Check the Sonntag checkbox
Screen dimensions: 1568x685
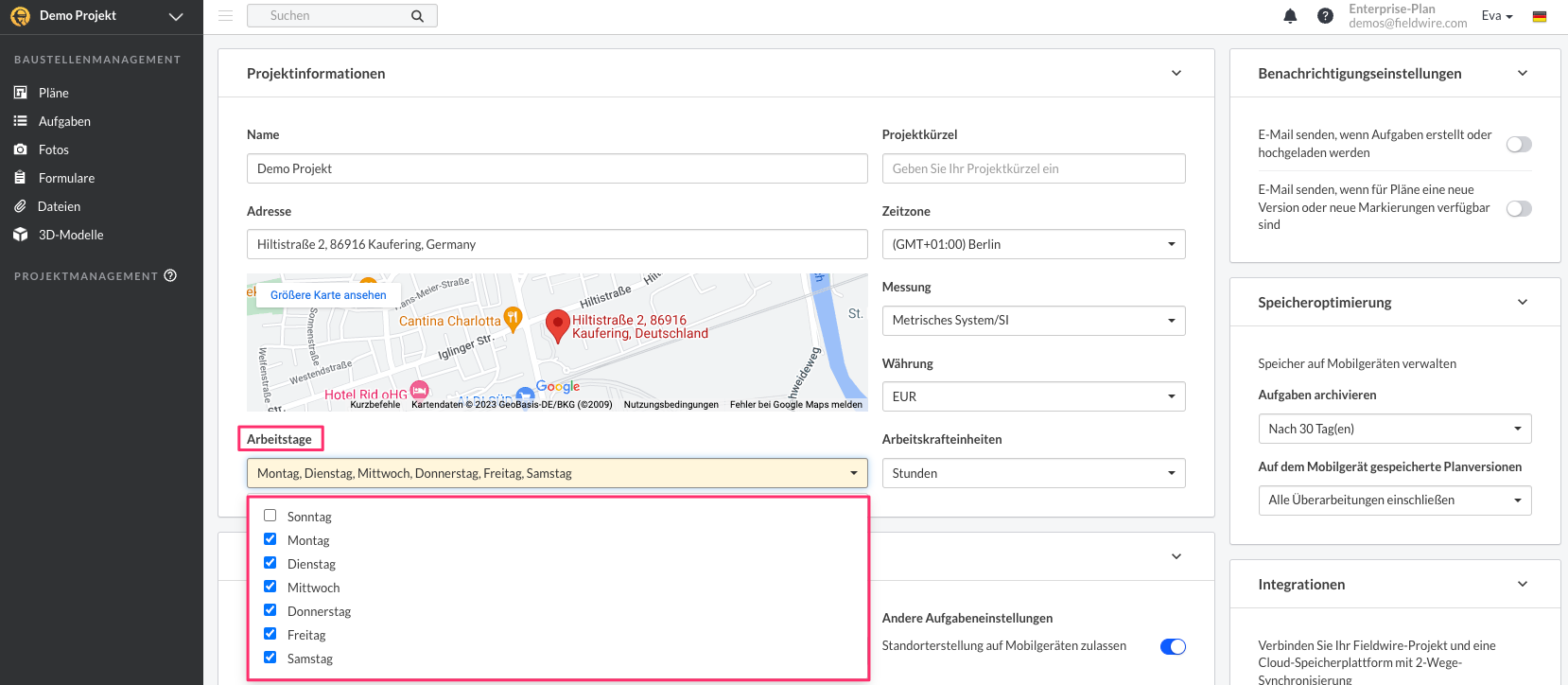[270, 516]
